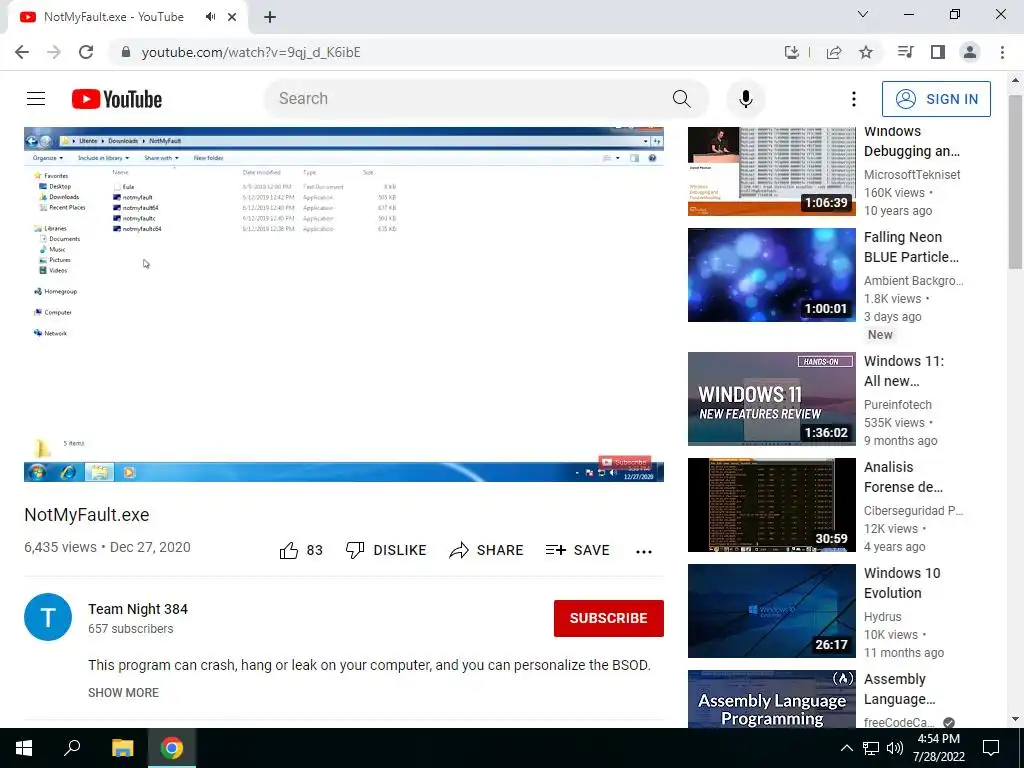Open Windows taskbar search
The height and width of the screenshot is (768, 1024).
coord(72,748)
